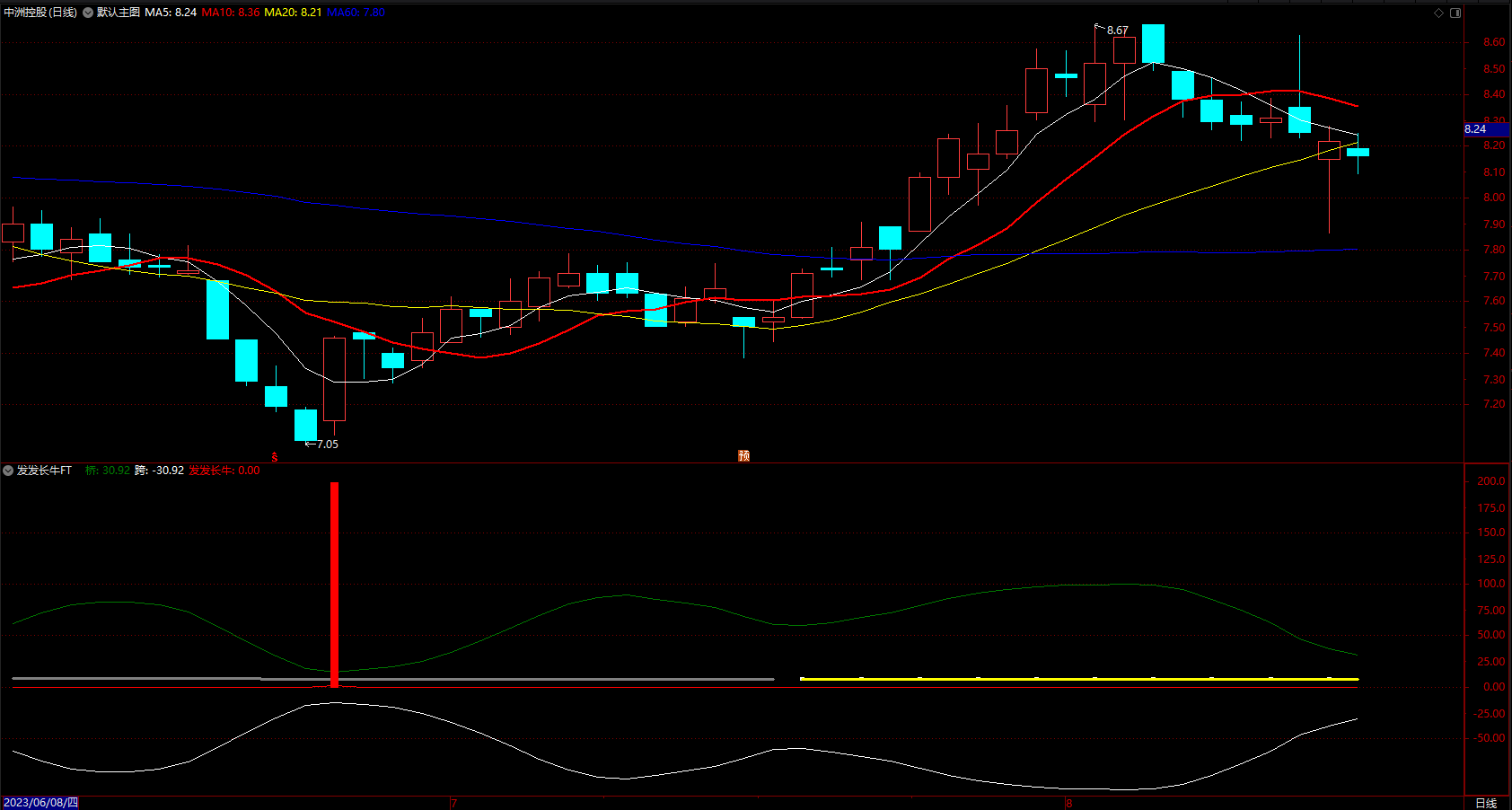Click the white 跨: -30.92 value
Image resolution: width=1512 pixels, height=810 pixels.
pyautogui.click(x=160, y=471)
